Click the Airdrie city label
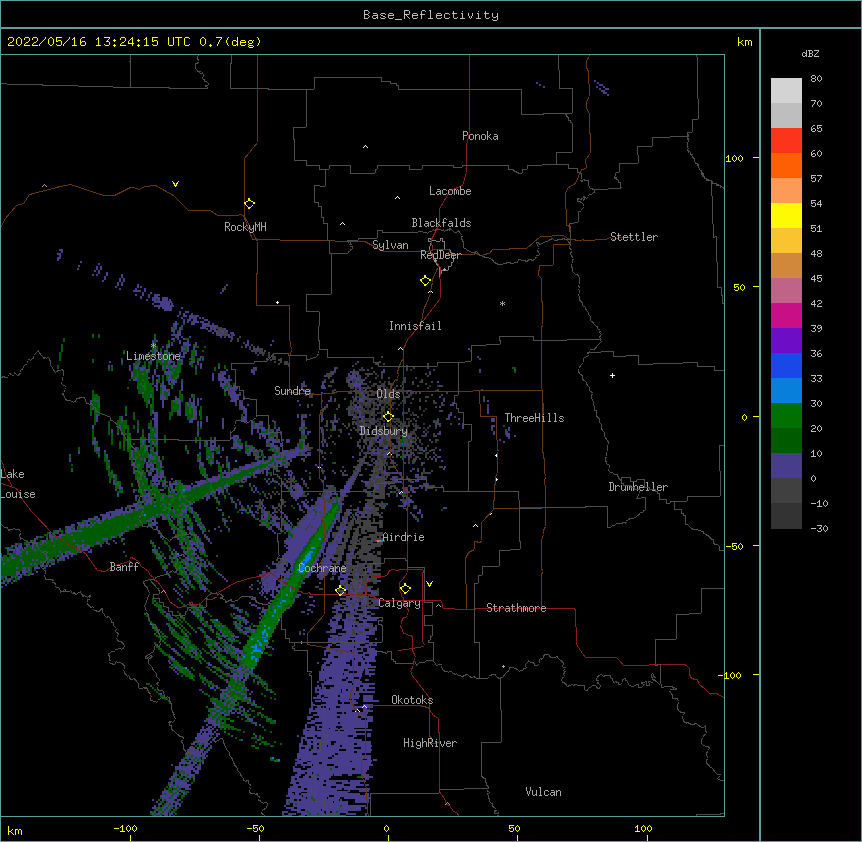The image size is (862, 842). click(404, 537)
